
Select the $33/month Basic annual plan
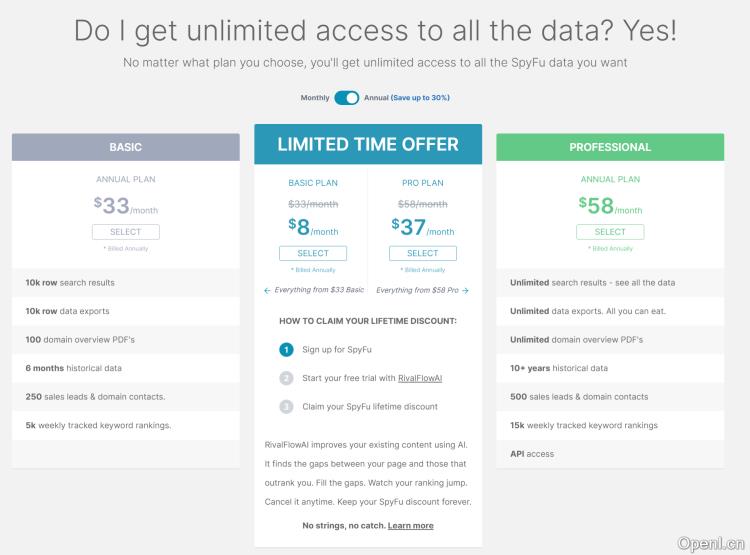point(126,232)
